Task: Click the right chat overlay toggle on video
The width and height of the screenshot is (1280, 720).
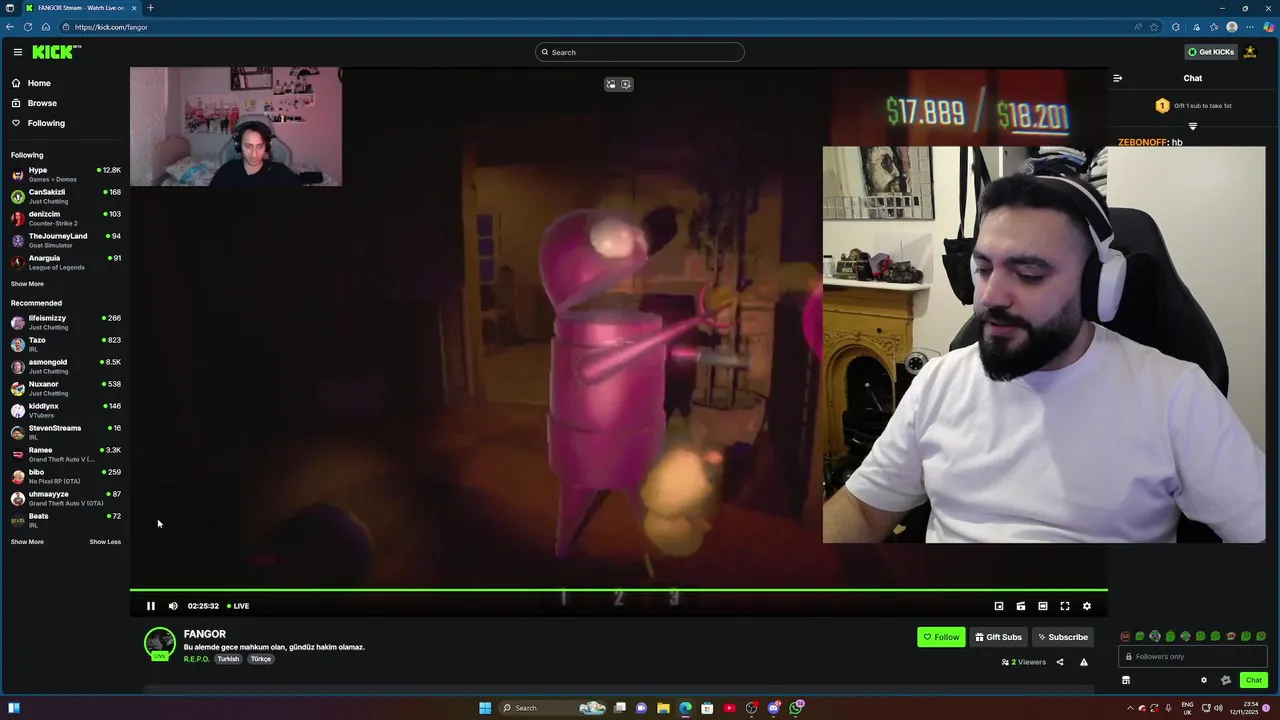Action: click(626, 84)
